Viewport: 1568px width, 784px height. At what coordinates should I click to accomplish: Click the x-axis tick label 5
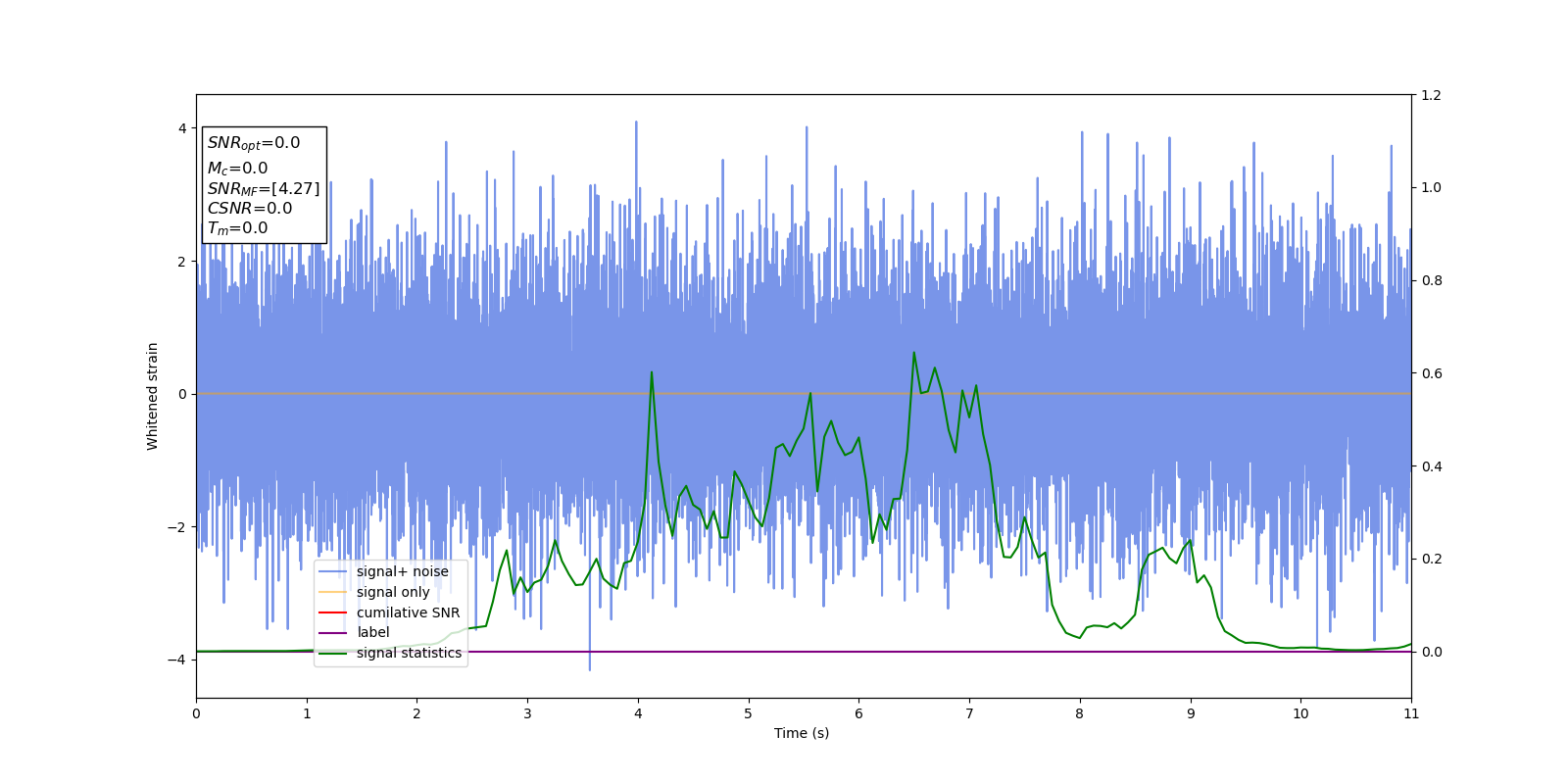coord(749,713)
